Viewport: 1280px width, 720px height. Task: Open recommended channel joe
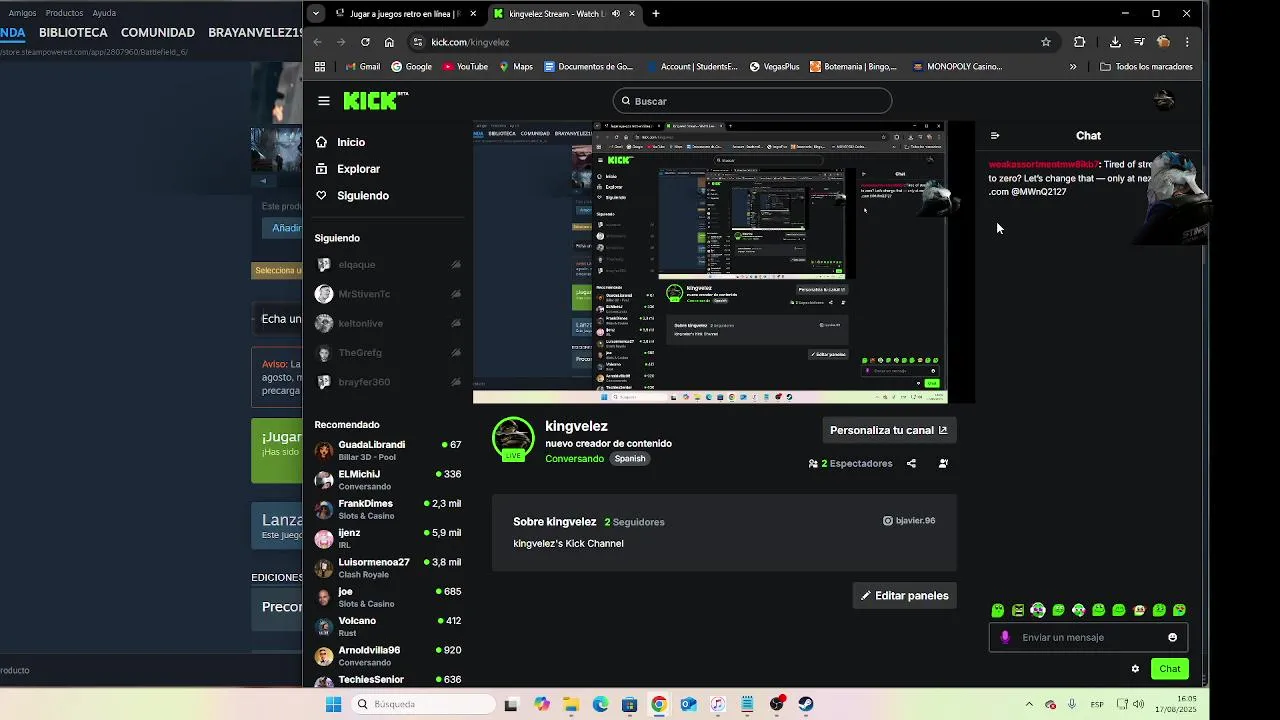(x=388, y=597)
